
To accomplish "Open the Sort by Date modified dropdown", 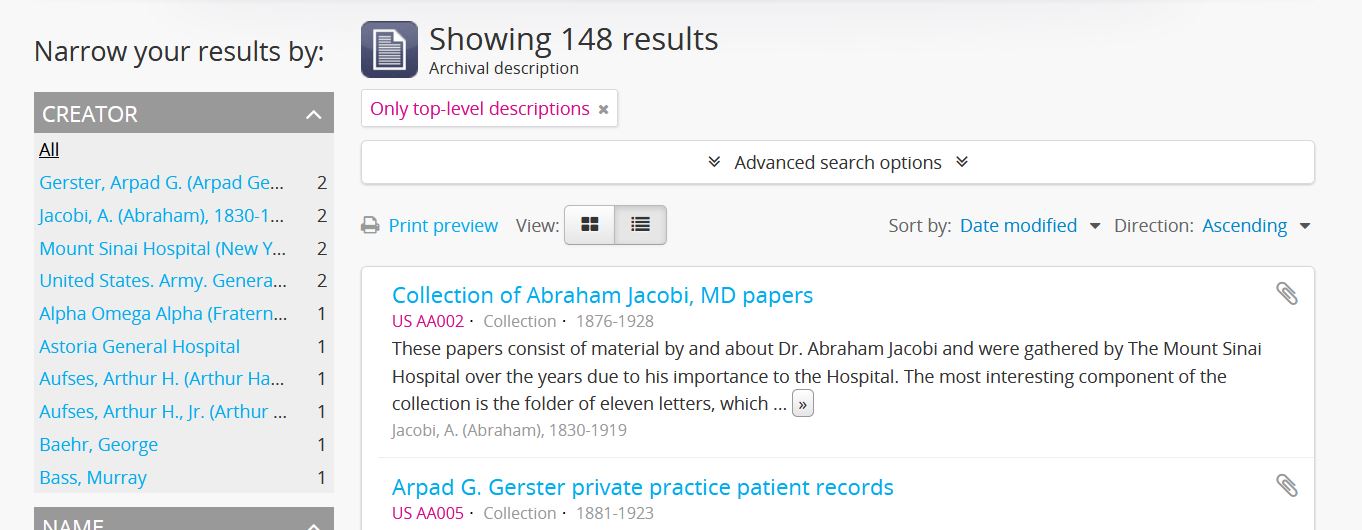I will (1029, 226).
